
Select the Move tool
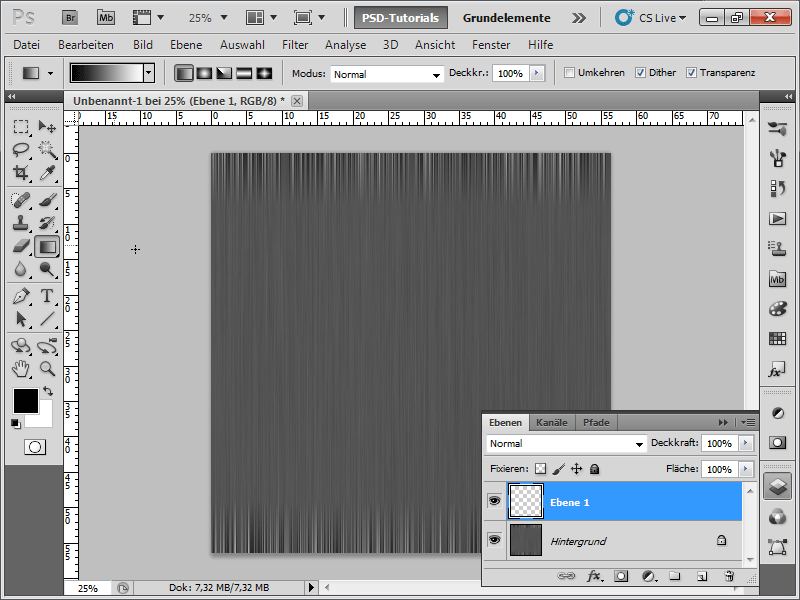click(47, 126)
